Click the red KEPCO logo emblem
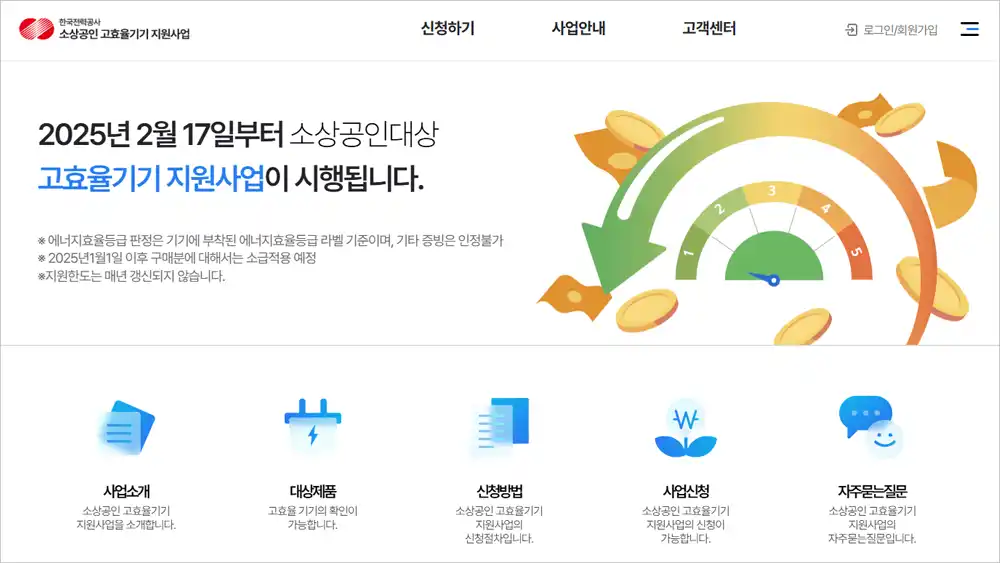 (36, 29)
